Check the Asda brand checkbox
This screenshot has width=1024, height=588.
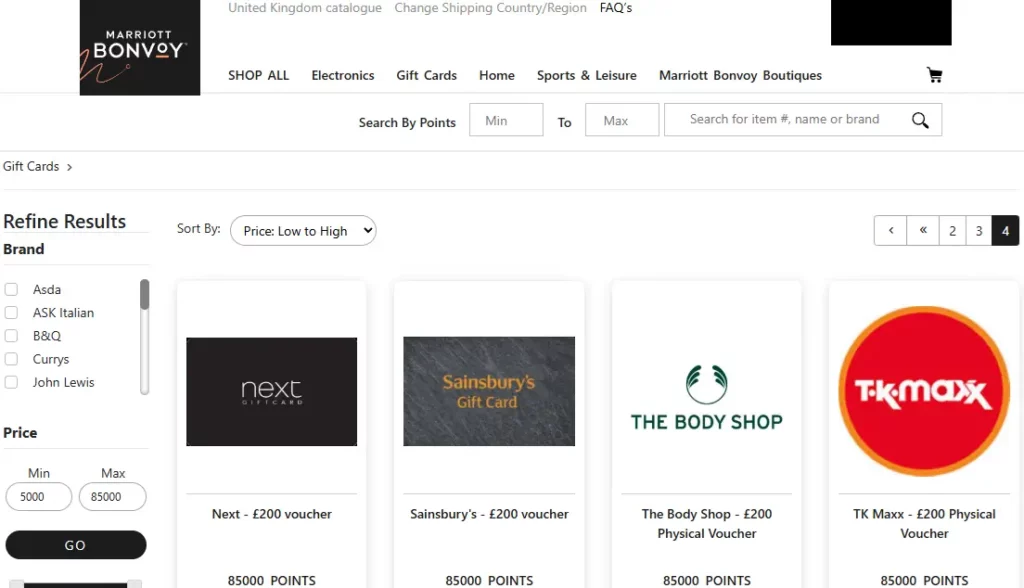pyautogui.click(x=12, y=290)
